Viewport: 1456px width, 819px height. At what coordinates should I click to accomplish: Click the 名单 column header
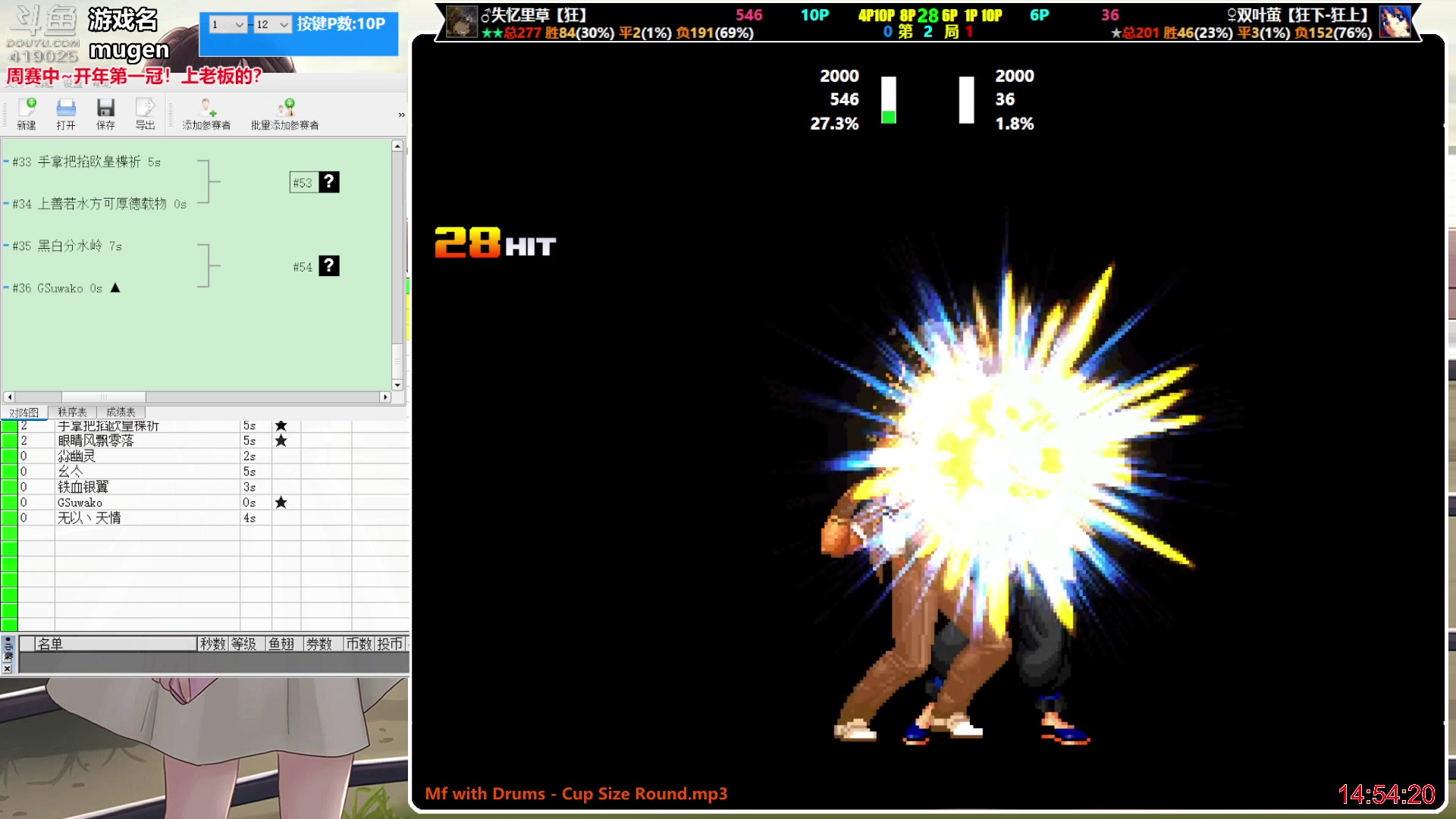pos(115,644)
